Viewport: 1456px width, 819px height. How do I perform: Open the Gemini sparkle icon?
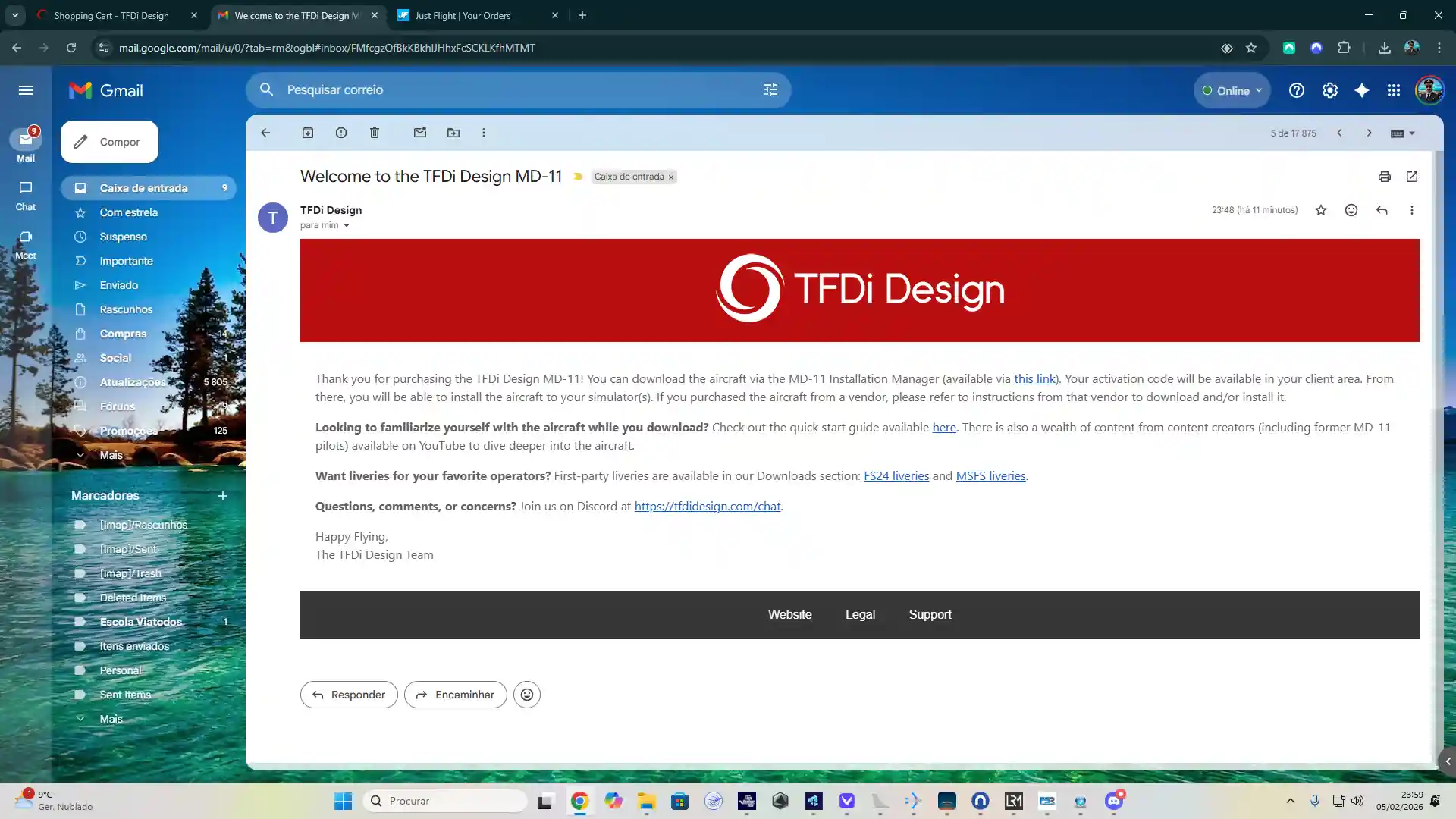[1362, 90]
